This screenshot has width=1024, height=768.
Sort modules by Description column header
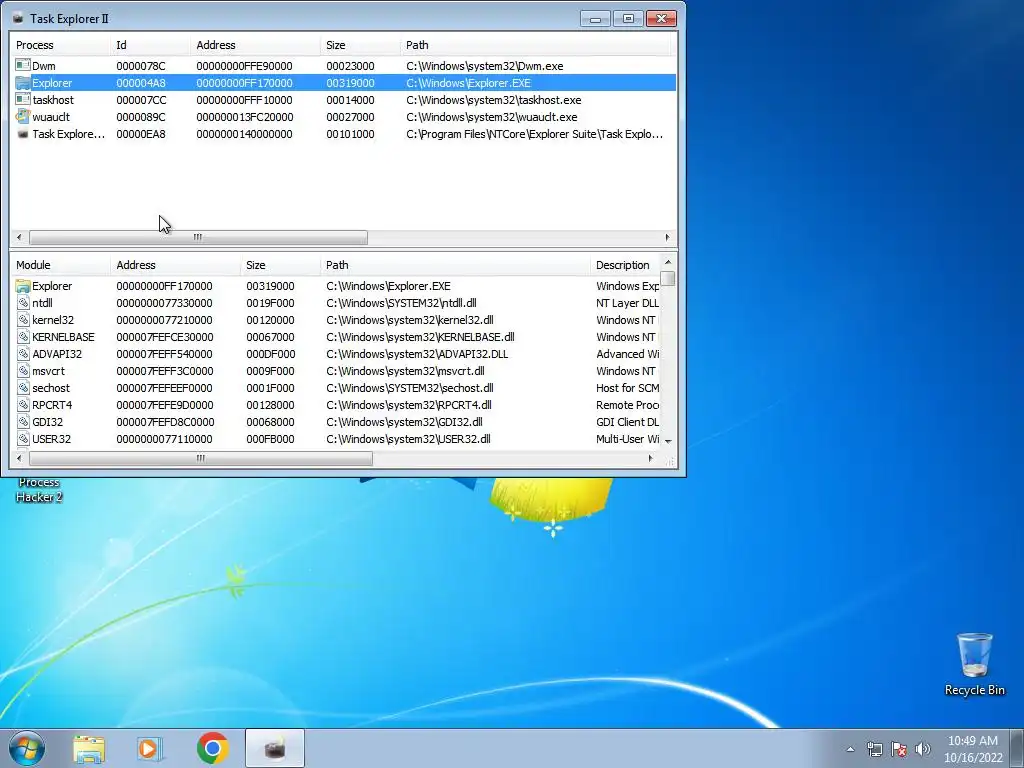tap(626, 265)
